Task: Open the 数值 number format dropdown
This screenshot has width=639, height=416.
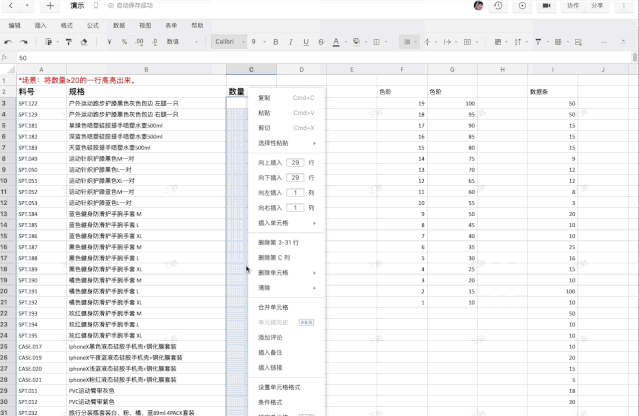Action: pyautogui.click(x=182, y=42)
